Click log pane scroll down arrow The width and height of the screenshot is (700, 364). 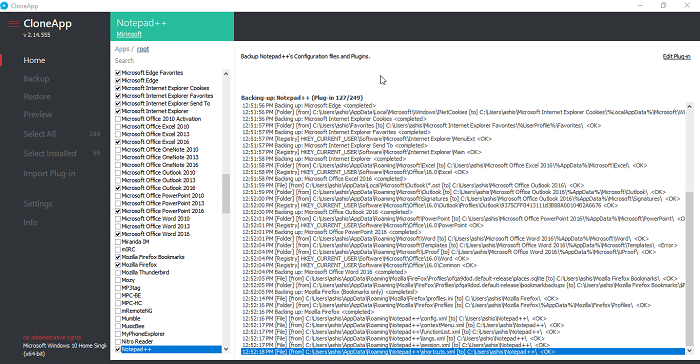tap(689, 351)
